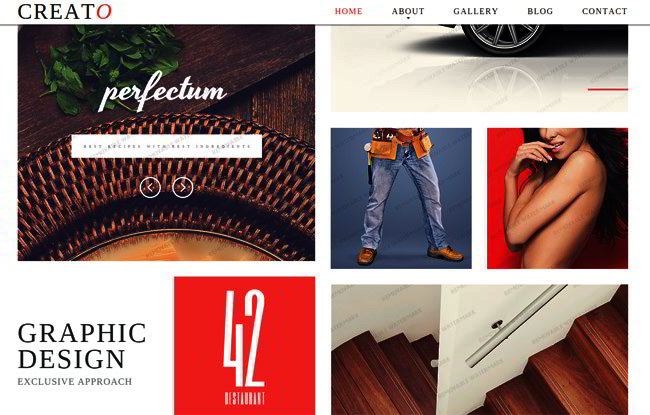This screenshot has height=415, width=650.
Task: Click the red accent line on car image
Action: 608,89
